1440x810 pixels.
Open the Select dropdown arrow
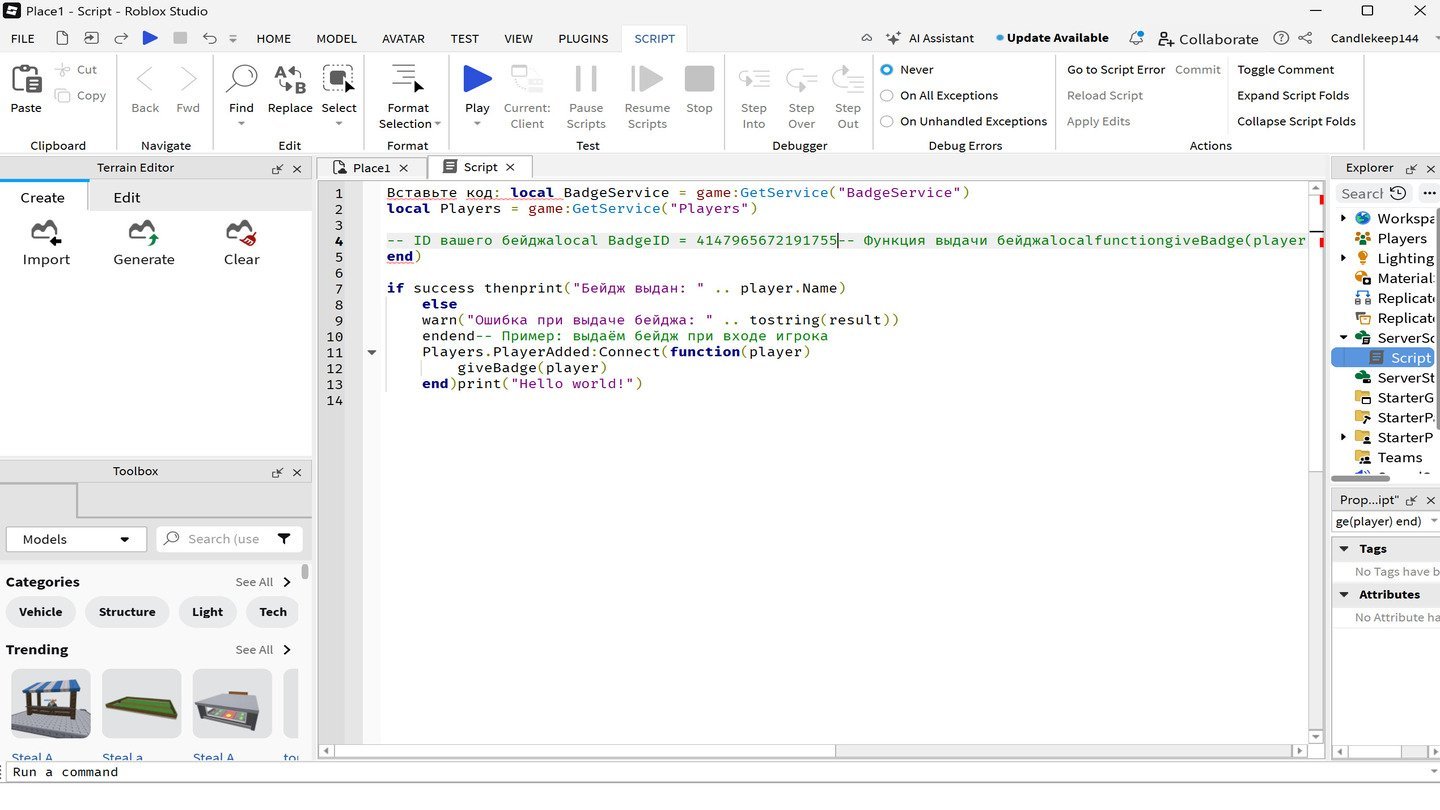(x=339, y=124)
